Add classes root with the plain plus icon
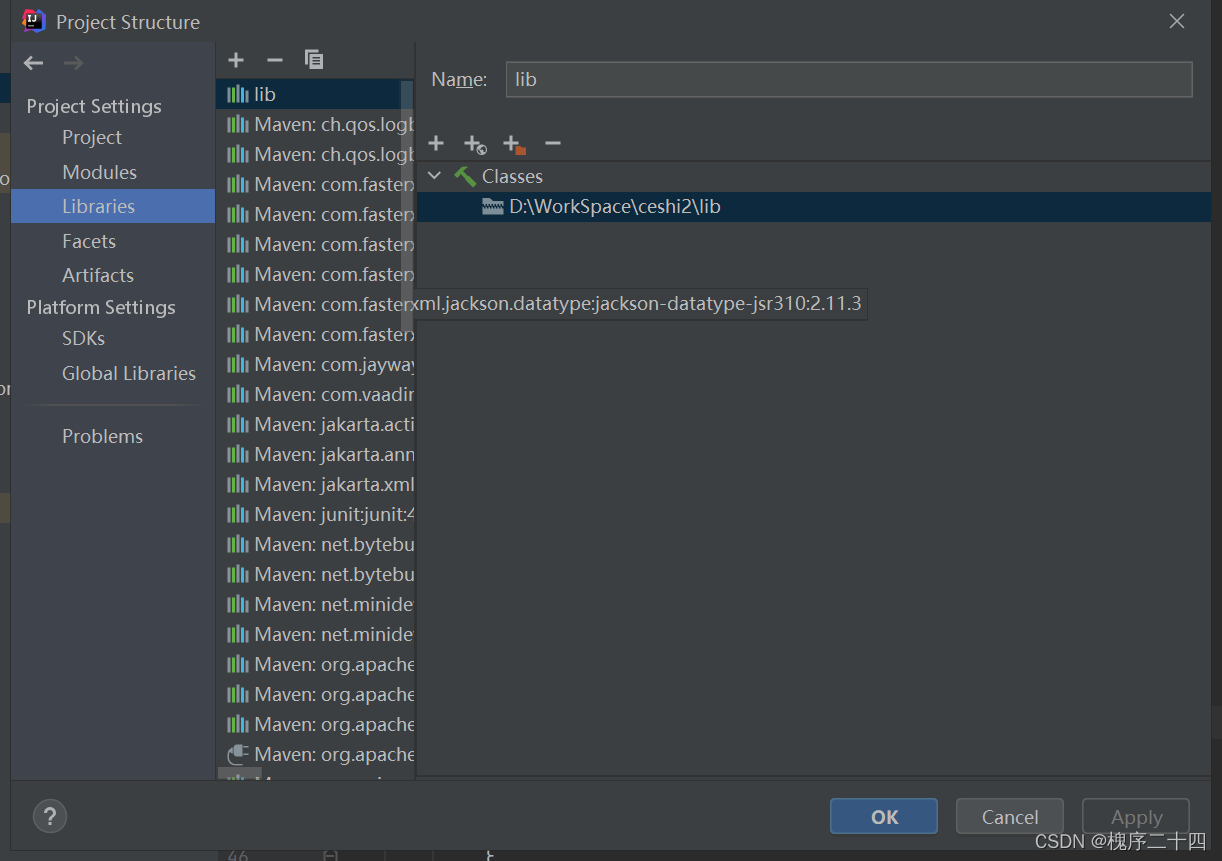 [436, 144]
